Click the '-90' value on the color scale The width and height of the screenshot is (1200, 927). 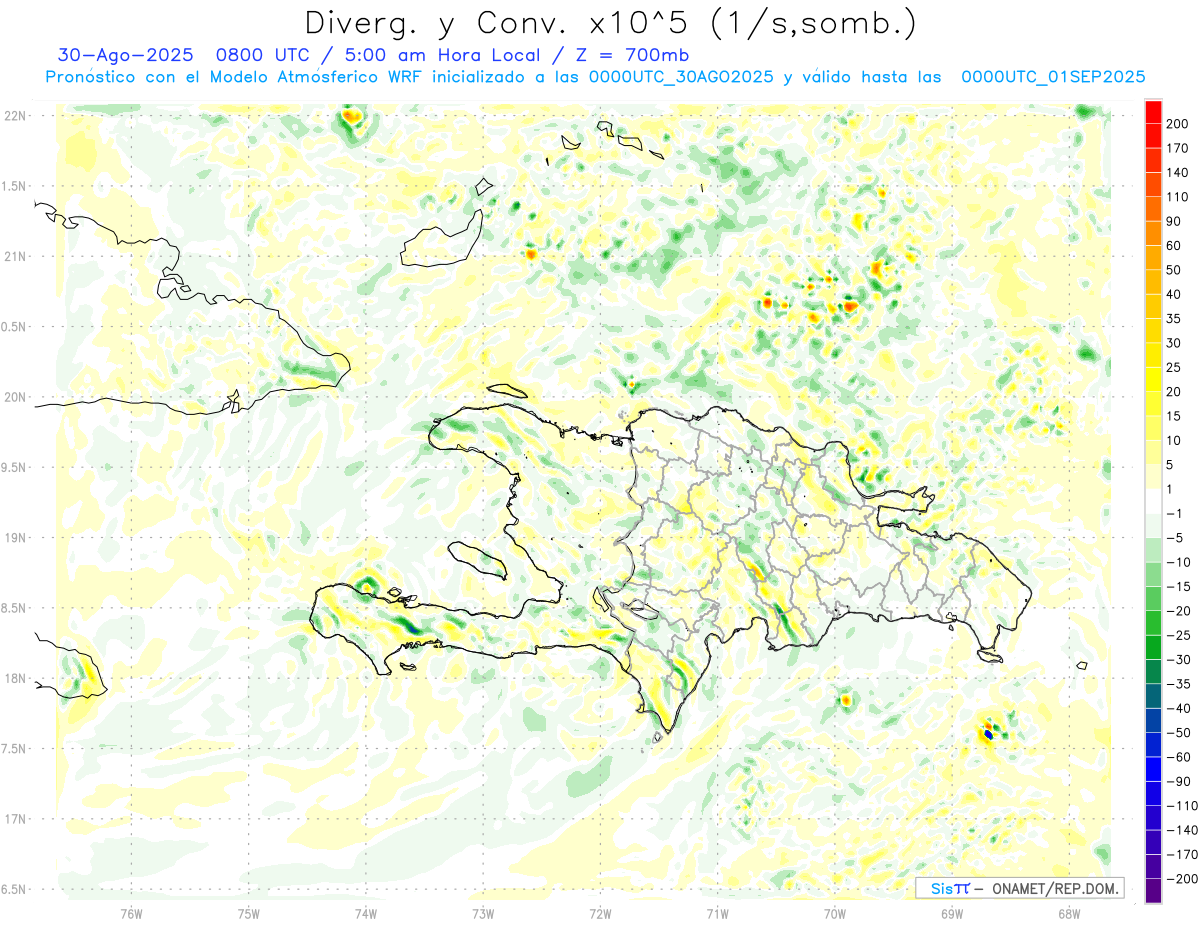click(1178, 782)
